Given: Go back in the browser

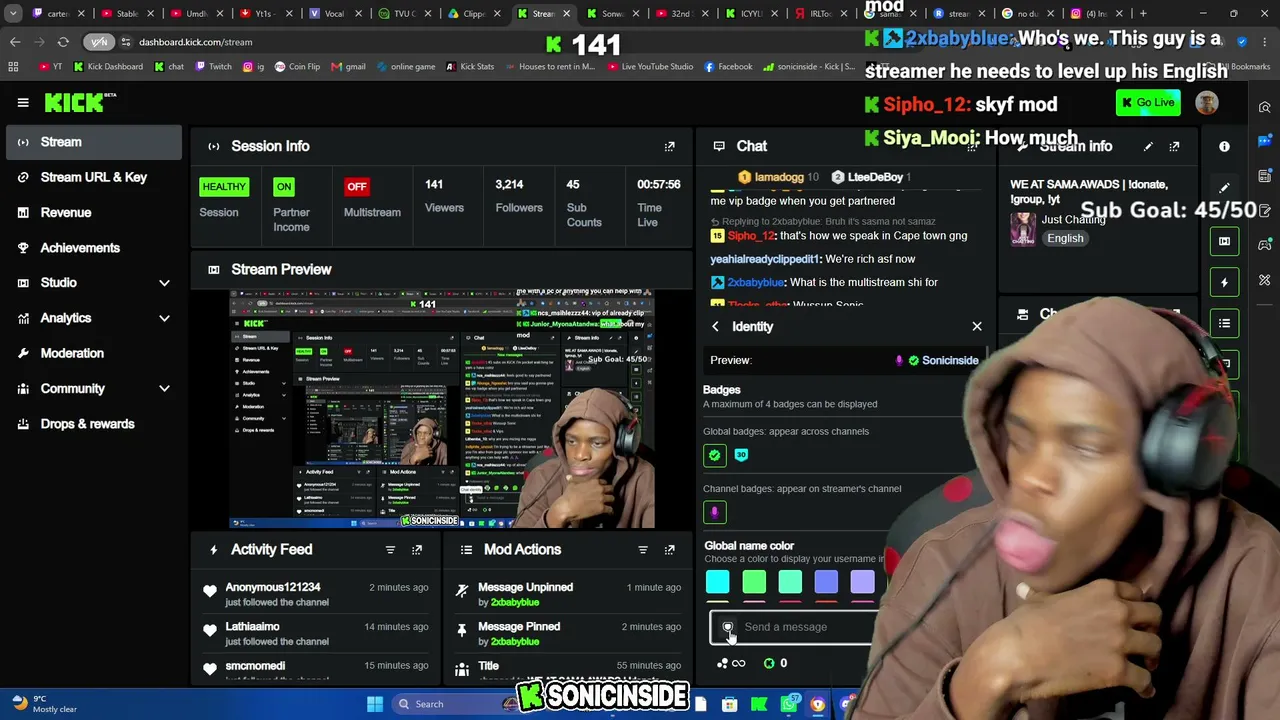Looking at the screenshot, I should (15, 42).
